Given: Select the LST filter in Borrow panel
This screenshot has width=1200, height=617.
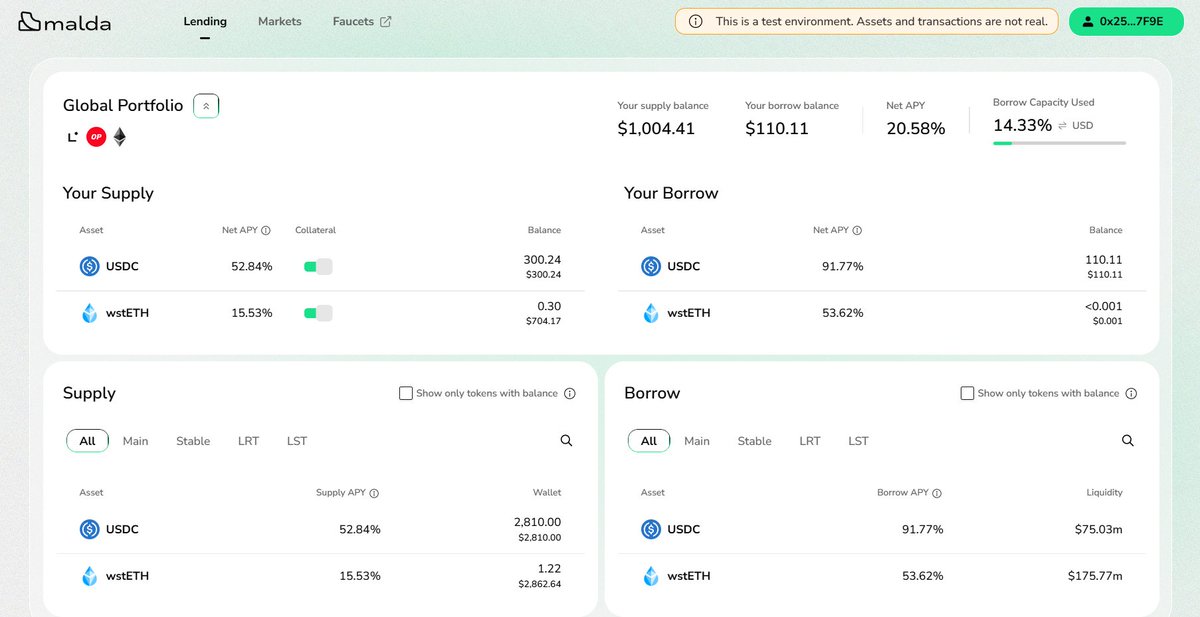Looking at the screenshot, I should click(858, 441).
